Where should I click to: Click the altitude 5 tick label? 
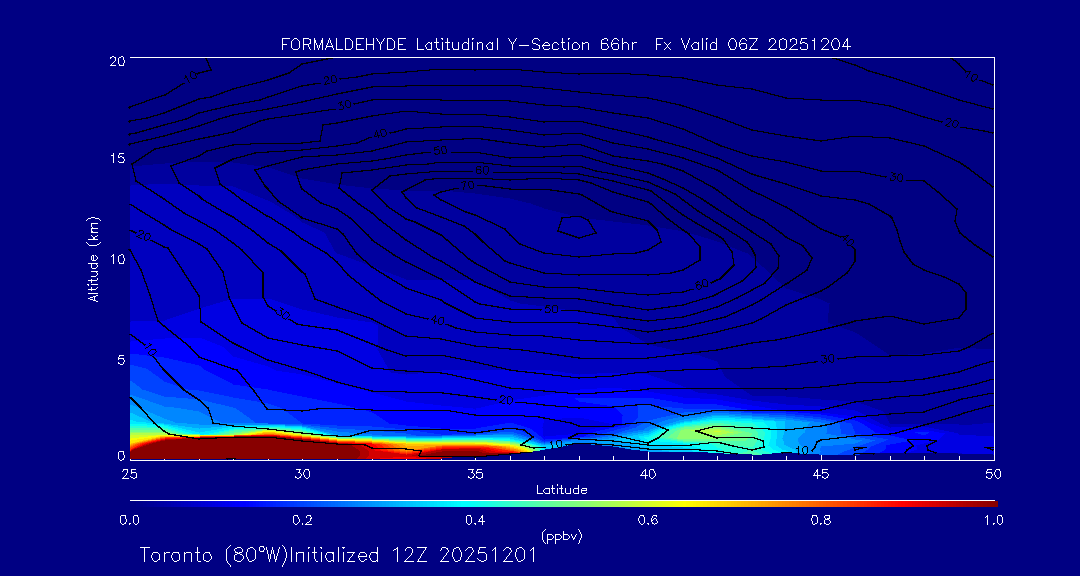[120, 359]
